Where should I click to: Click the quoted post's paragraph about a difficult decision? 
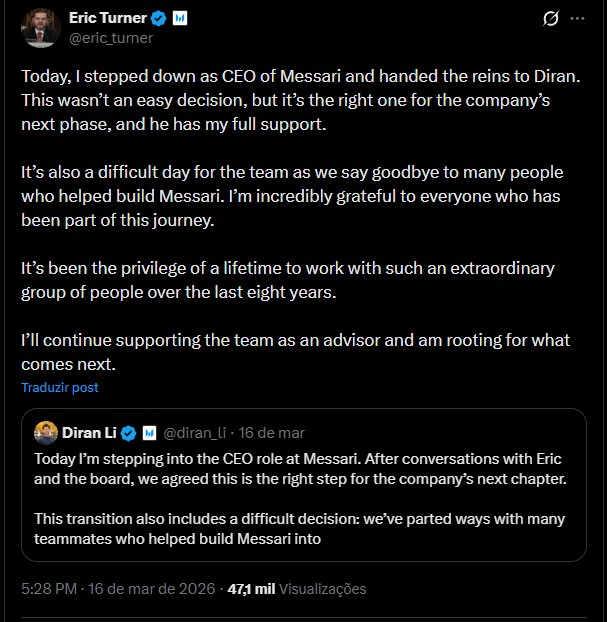[299, 529]
